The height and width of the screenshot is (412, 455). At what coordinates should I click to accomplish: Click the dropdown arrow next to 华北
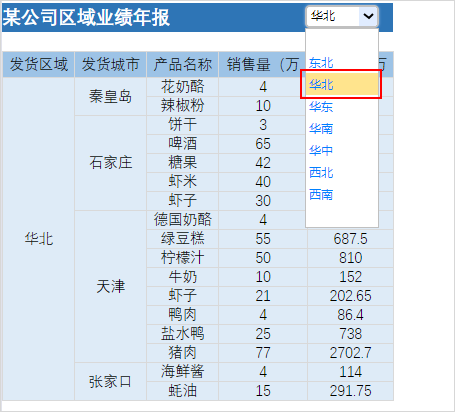coord(368,16)
